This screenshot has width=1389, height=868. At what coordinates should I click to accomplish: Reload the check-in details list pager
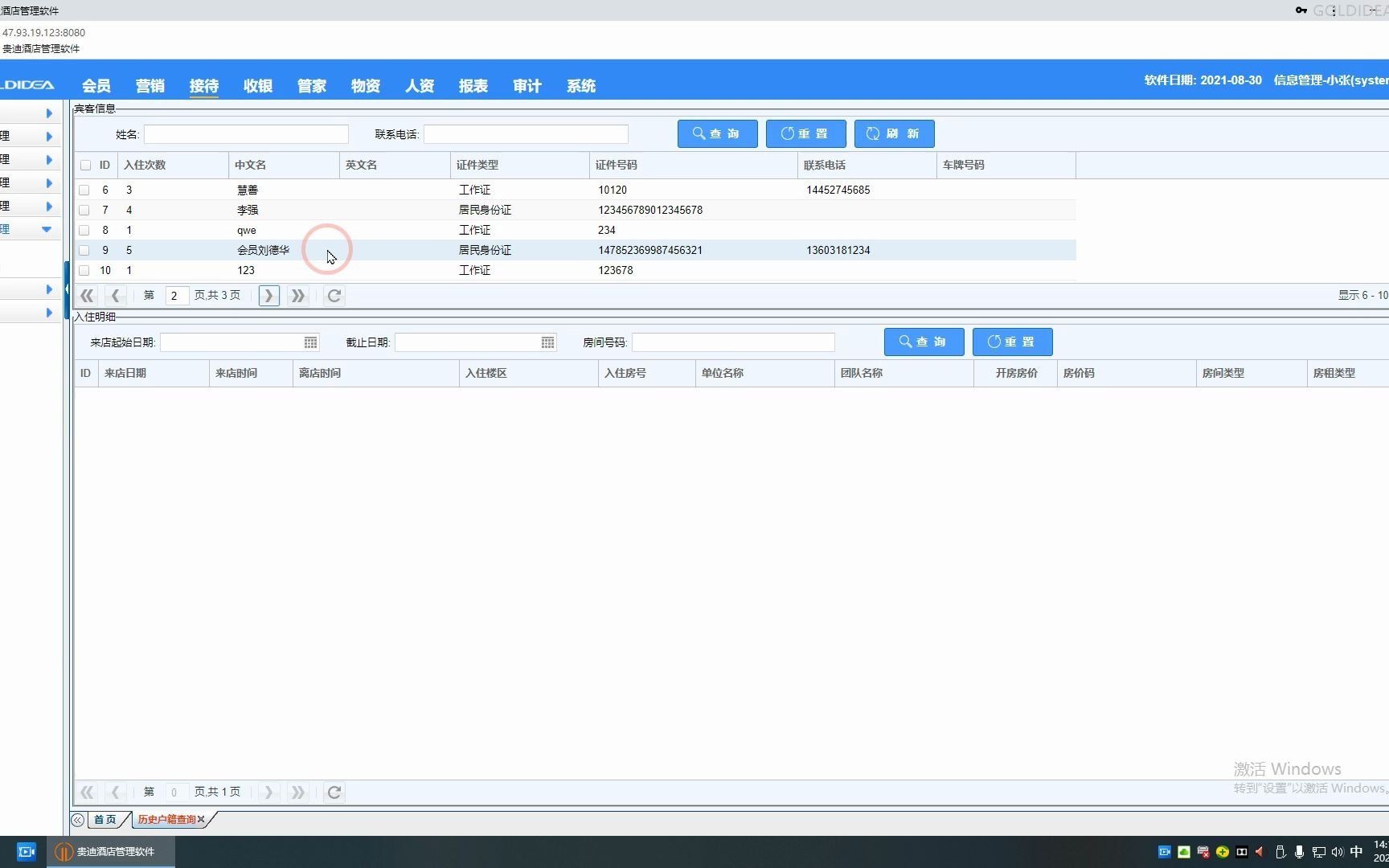(334, 792)
